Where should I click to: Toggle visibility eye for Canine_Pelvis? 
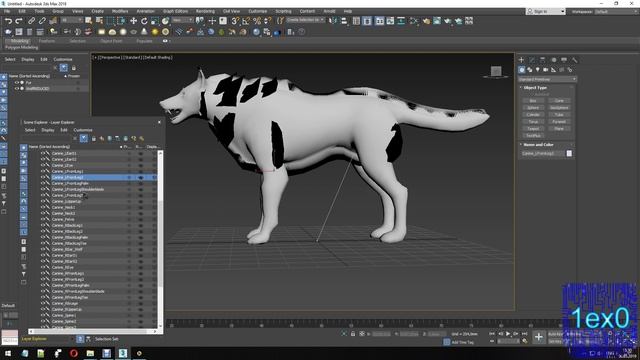pos(43,220)
